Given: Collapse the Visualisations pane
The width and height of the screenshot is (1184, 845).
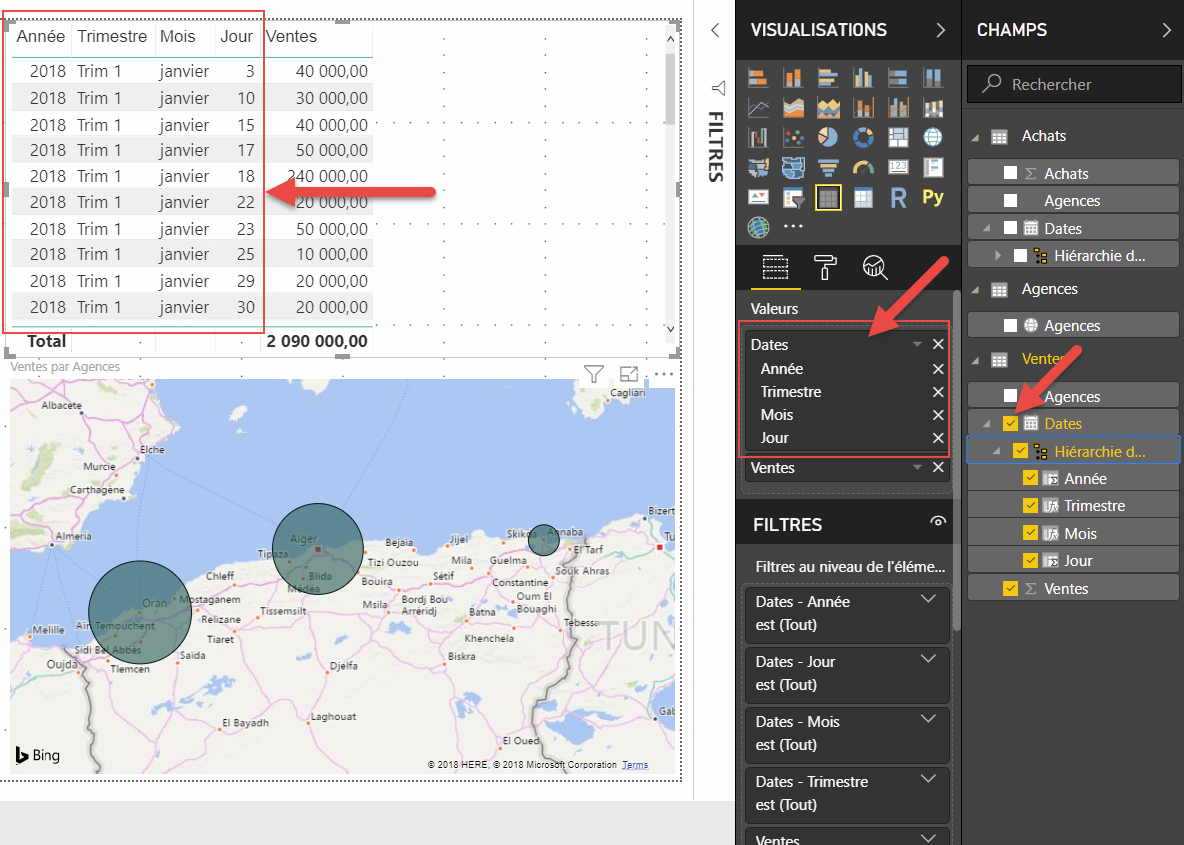Looking at the screenshot, I should pos(941,30).
